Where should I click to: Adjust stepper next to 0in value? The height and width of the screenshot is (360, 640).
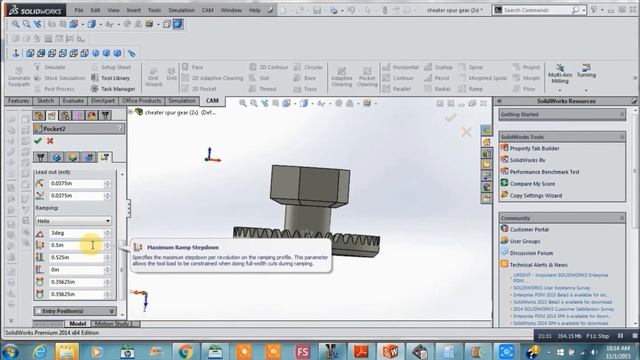107,270
